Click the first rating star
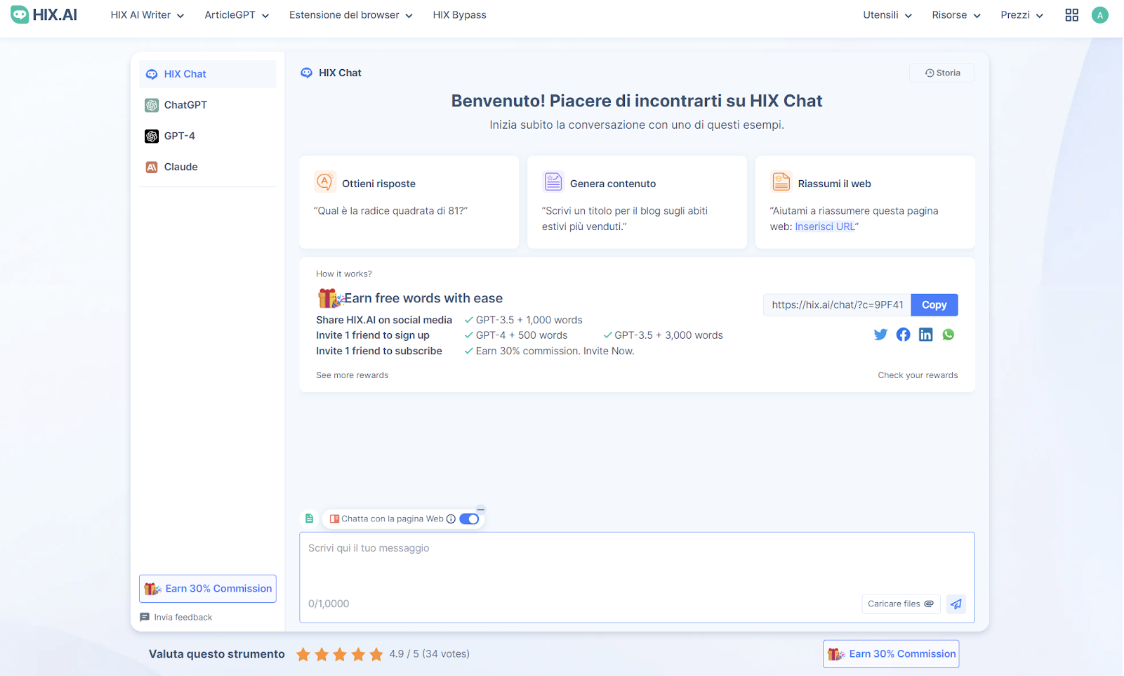Screen dimensions: 1124x676 303,654
